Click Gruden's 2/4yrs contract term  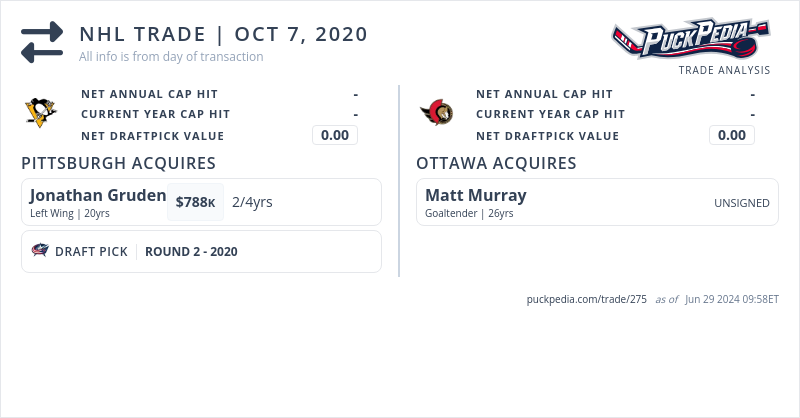(252, 202)
